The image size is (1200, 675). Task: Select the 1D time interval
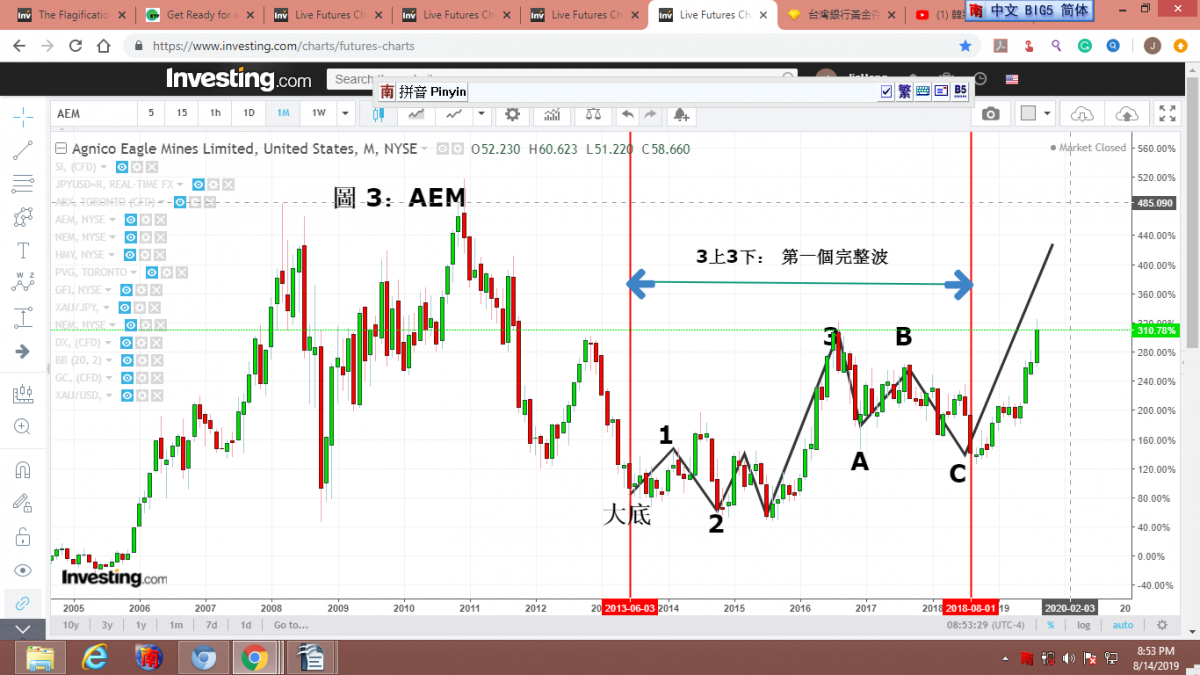[x=249, y=113]
